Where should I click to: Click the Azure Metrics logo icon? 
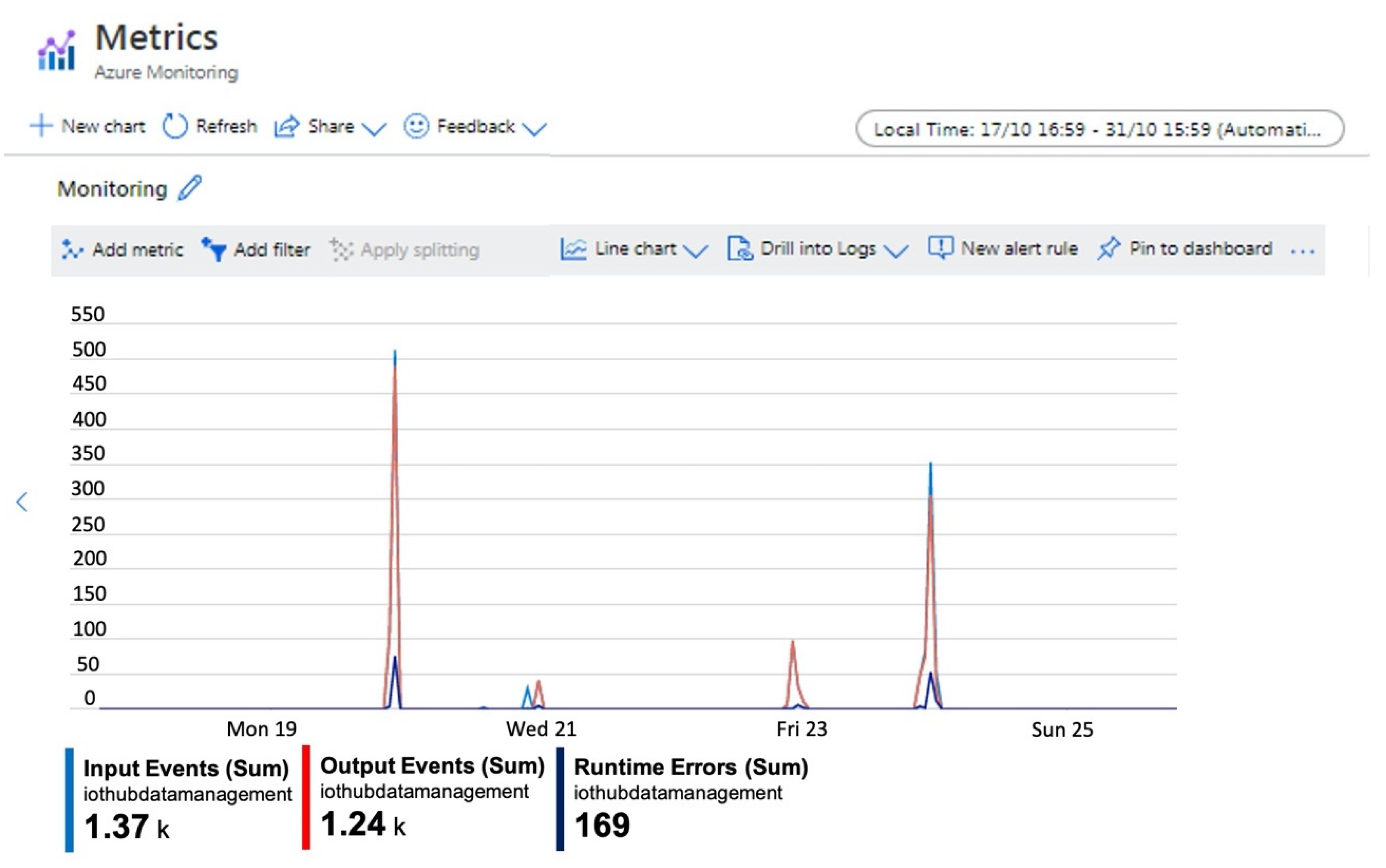56,50
